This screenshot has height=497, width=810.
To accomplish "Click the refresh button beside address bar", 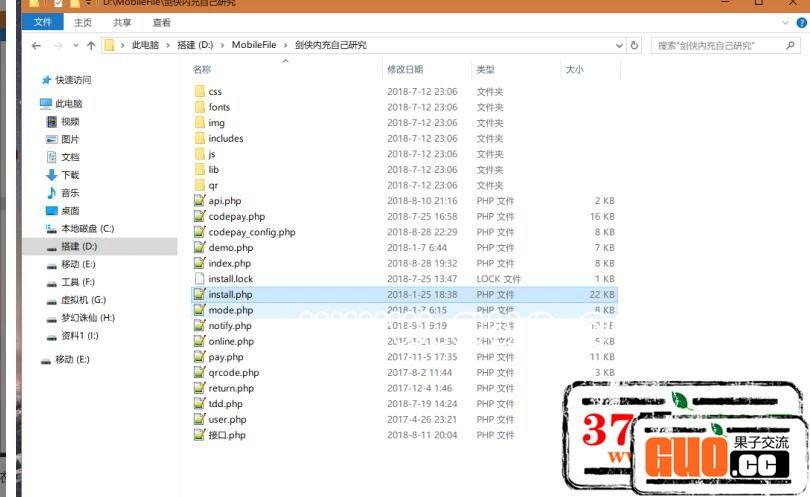I will 634,45.
